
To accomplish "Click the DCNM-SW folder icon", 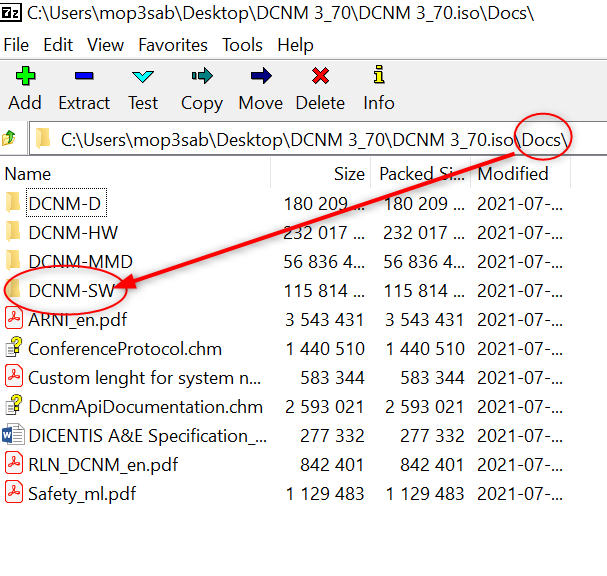I will click(13, 290).
